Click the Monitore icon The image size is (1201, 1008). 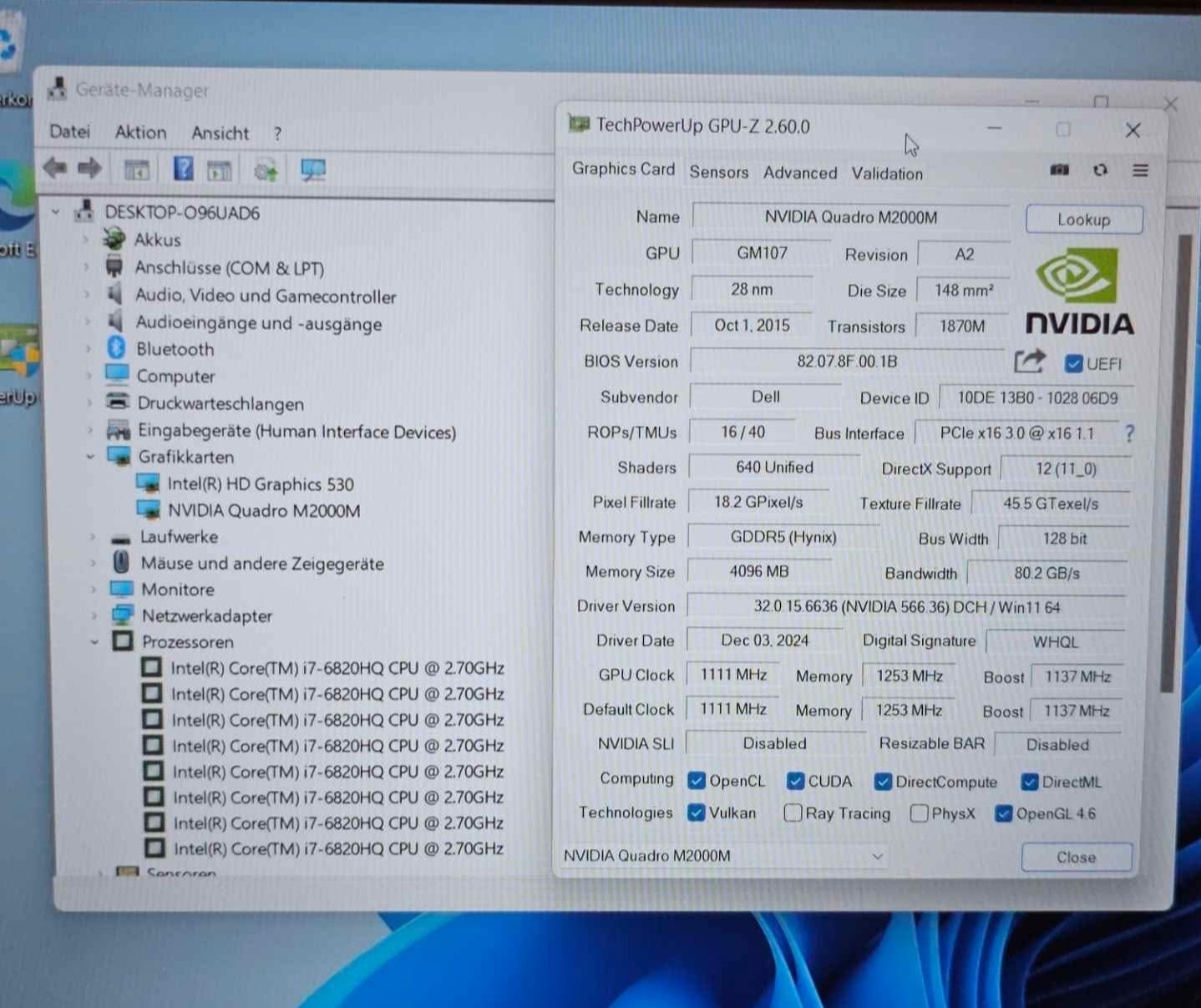(122, 589)
